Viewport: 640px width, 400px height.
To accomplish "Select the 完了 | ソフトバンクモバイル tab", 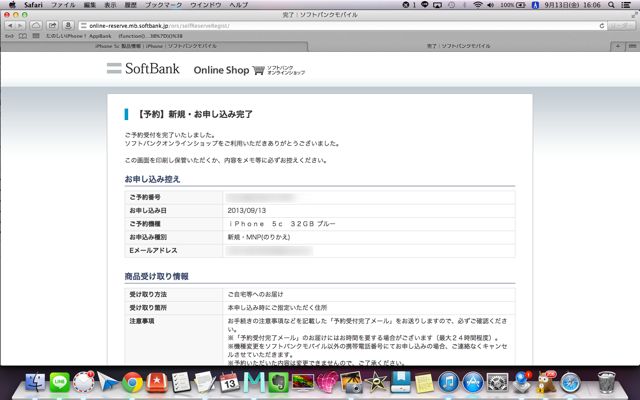I will click(x=459, y=46).
